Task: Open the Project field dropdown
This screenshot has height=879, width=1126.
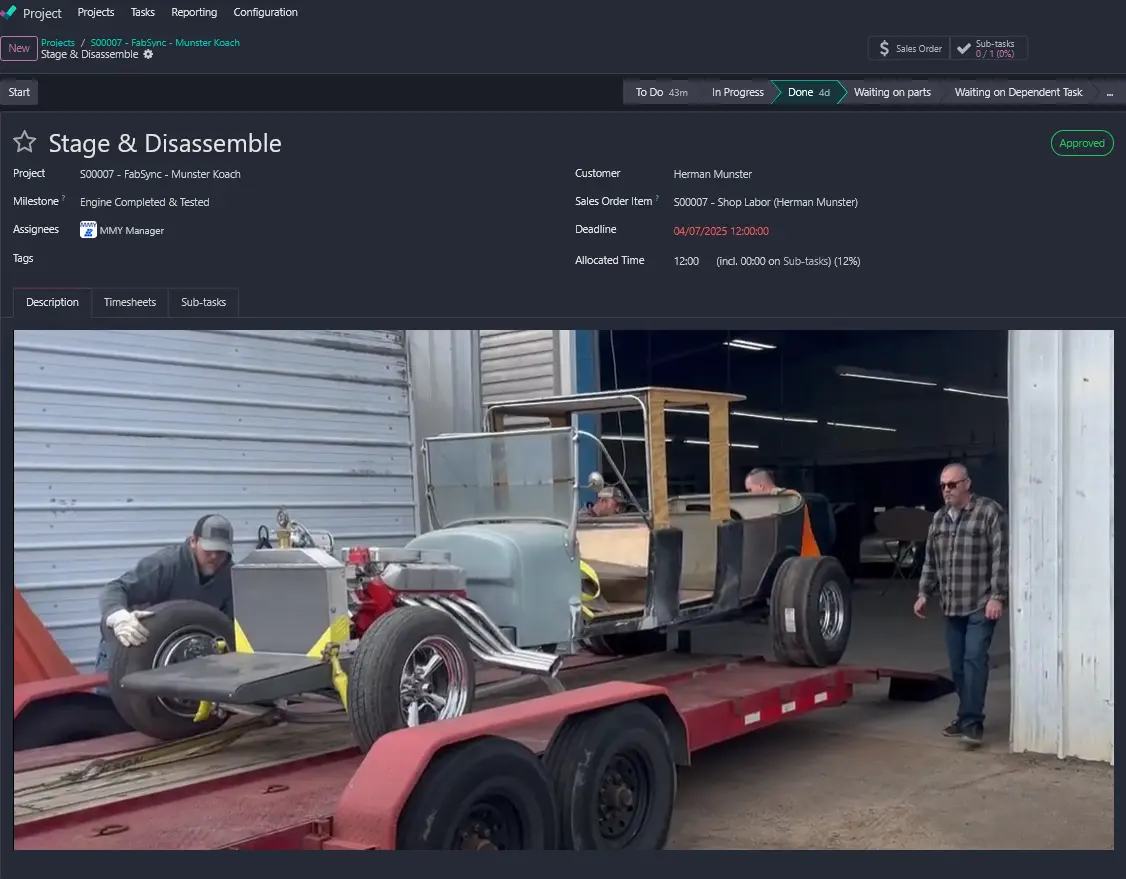Action: point(160,174)
